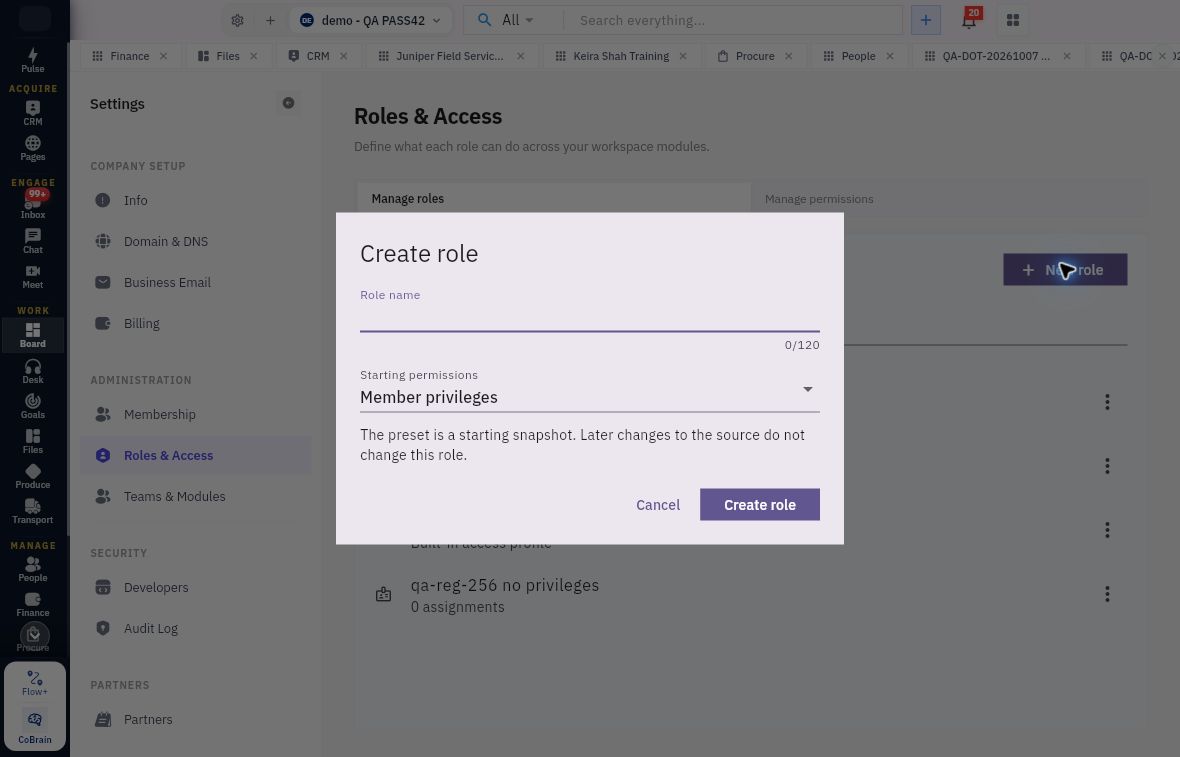This screenshot has width=1180, height=757.
Task: Switch to the People tab
Action: (858, 56)
